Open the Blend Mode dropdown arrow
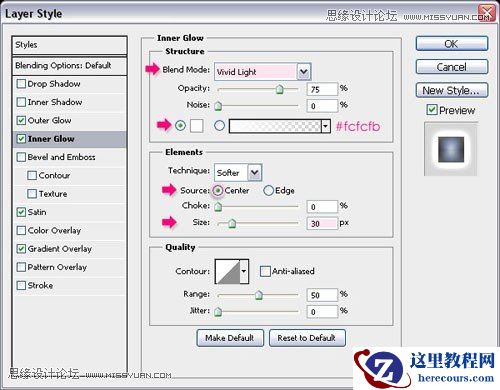Screen dimensions: 500x390 (304, 72)
